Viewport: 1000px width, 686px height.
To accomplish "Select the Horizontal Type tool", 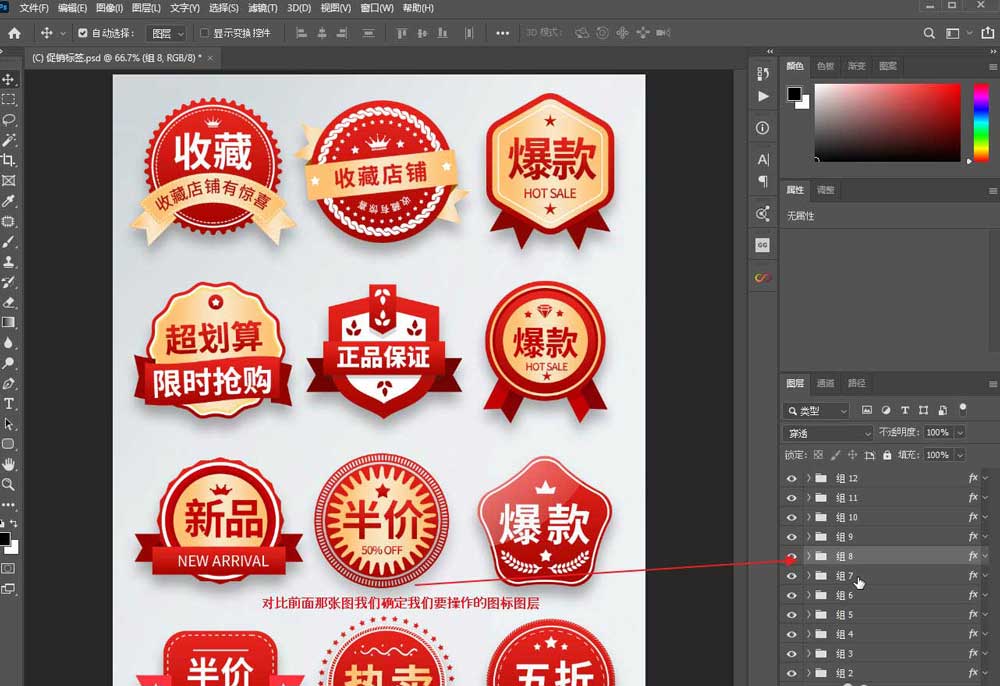I will point(9,404).
